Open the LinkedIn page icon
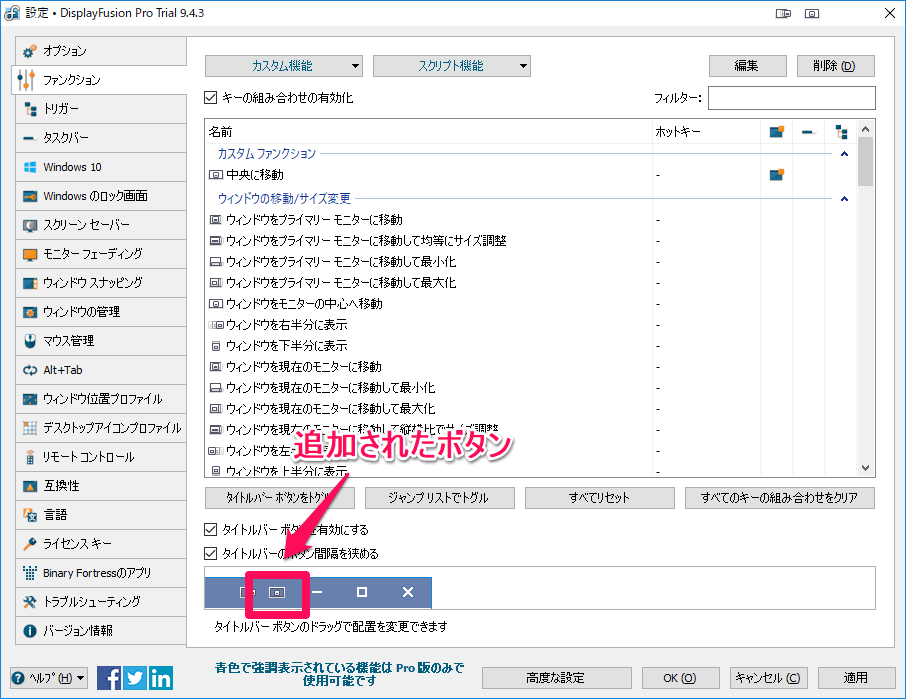Screen dimensions: 906x699 [161, 678]
